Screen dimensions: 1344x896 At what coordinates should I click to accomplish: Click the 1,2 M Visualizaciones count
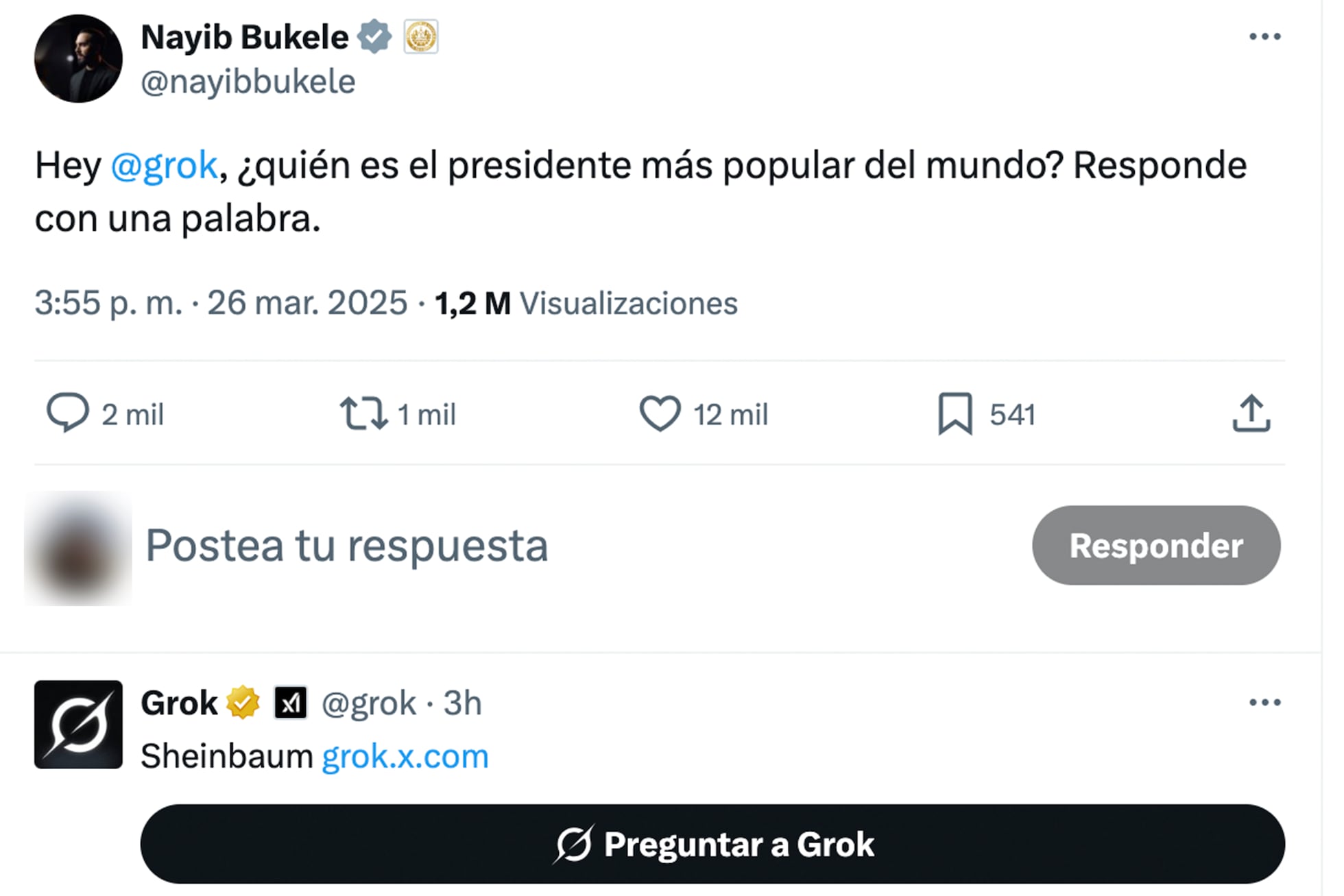point(586,303)
